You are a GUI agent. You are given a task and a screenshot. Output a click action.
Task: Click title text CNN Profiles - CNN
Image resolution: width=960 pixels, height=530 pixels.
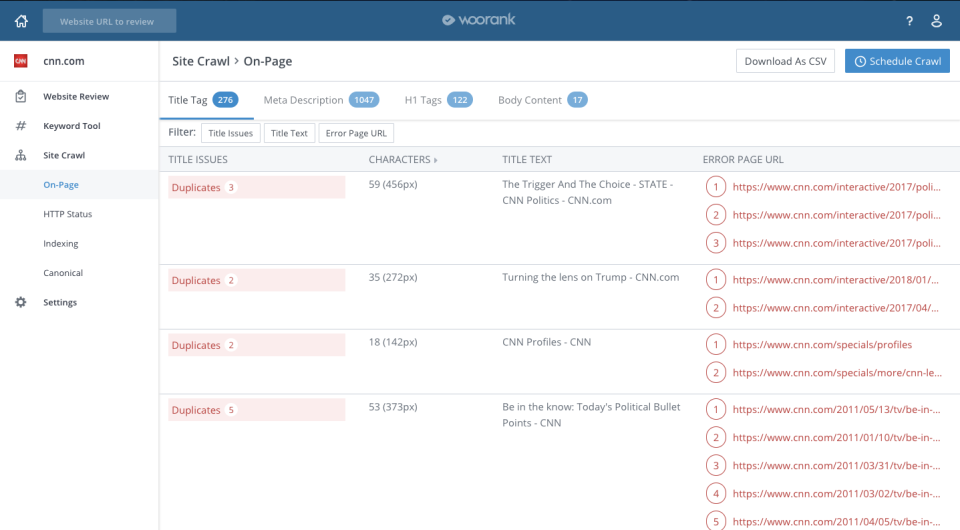(x=547, y=342)
